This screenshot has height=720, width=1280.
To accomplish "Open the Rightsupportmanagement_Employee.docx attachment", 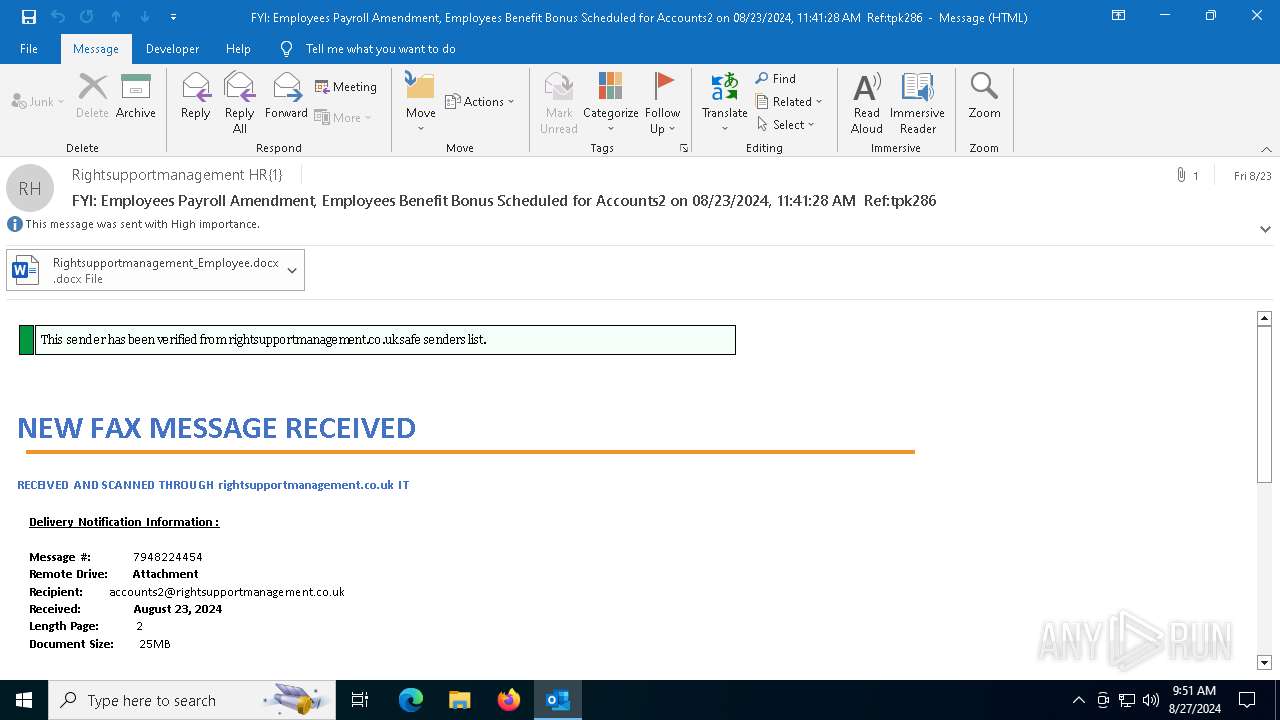I will (x=145, y=270).
